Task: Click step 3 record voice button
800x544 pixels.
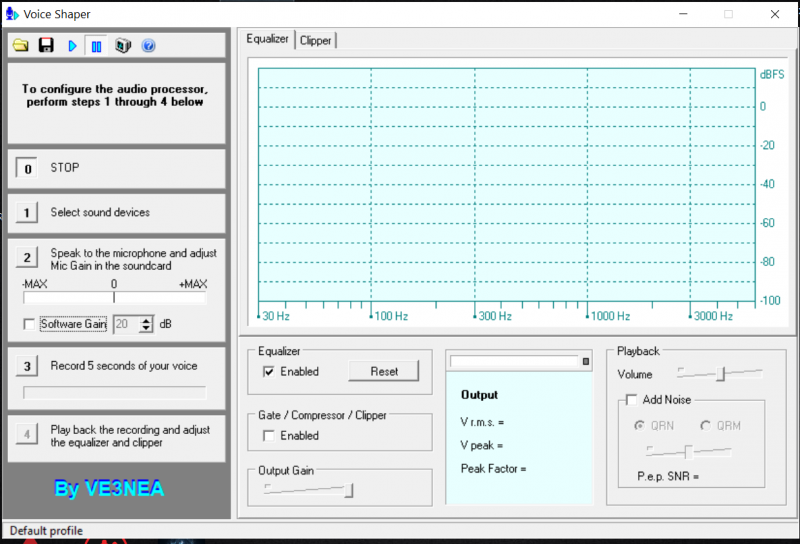Action: click(27, 366)
